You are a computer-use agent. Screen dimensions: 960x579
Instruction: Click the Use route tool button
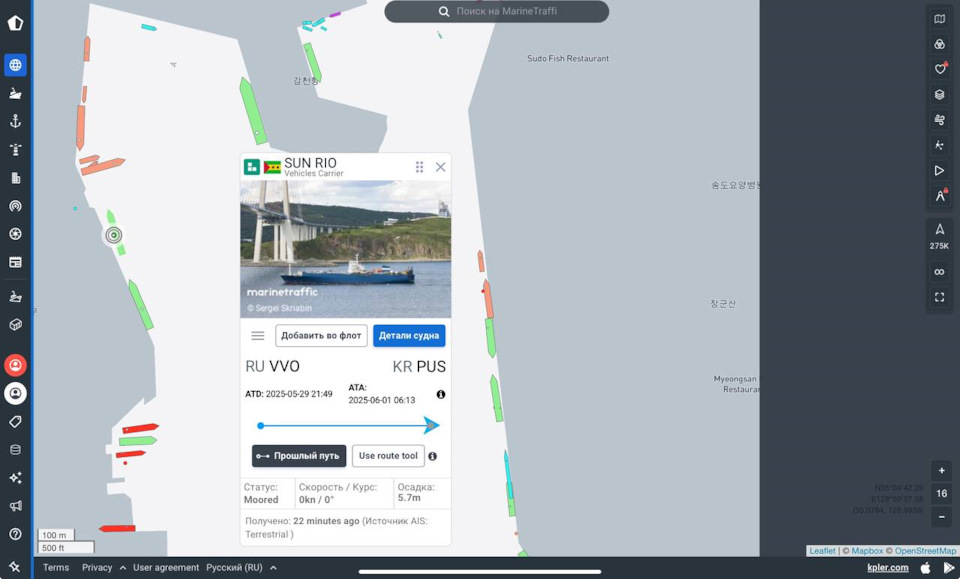[388, 456]
